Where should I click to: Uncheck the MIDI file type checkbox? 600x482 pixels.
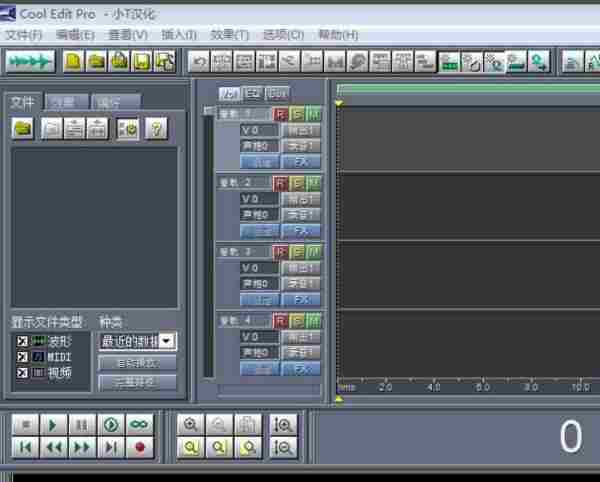tap(22, 357)
